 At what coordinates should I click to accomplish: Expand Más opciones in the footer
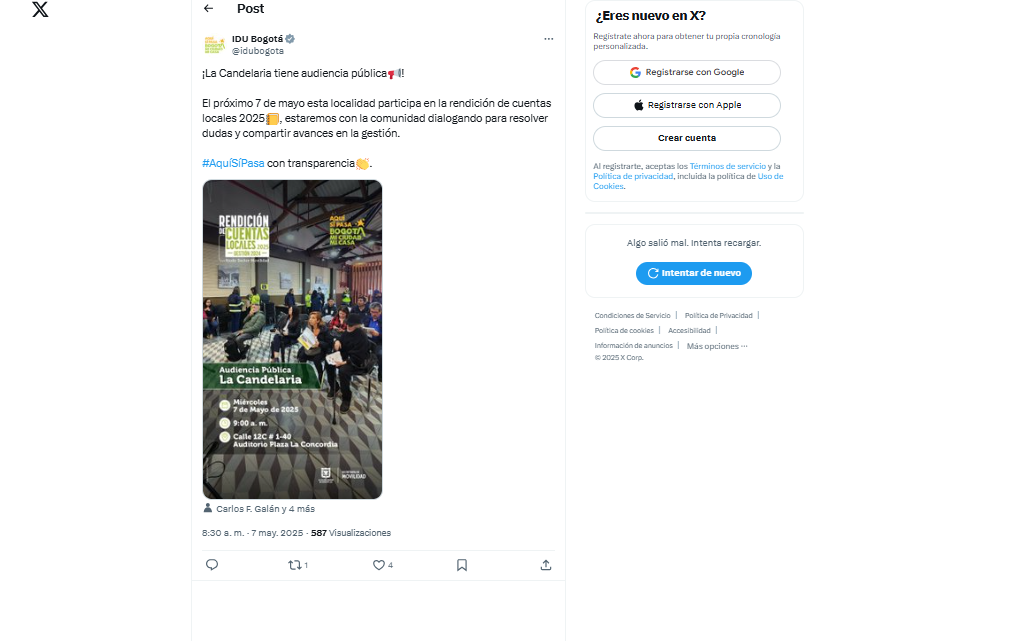click(x=717, y=346)
